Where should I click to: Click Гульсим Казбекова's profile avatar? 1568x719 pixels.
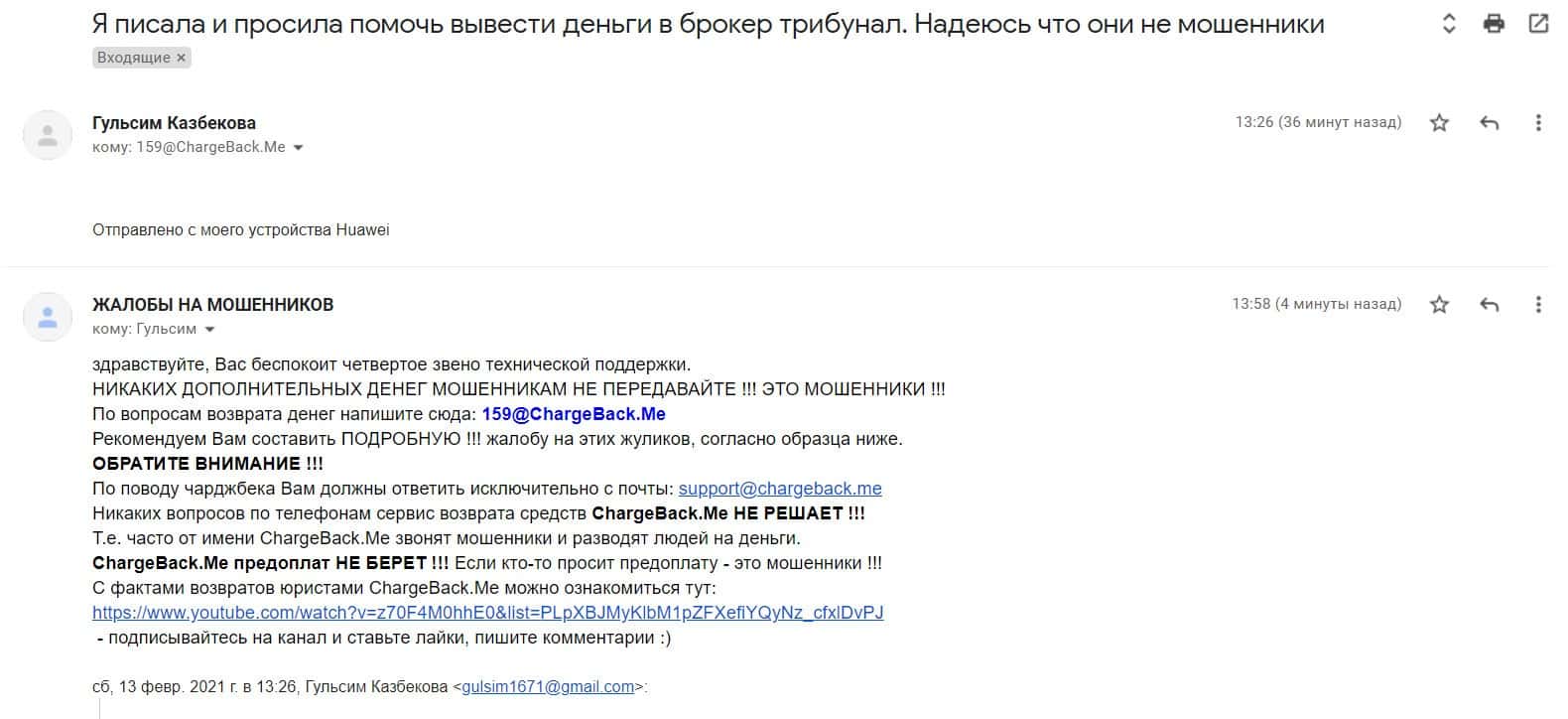pos(48,136)
